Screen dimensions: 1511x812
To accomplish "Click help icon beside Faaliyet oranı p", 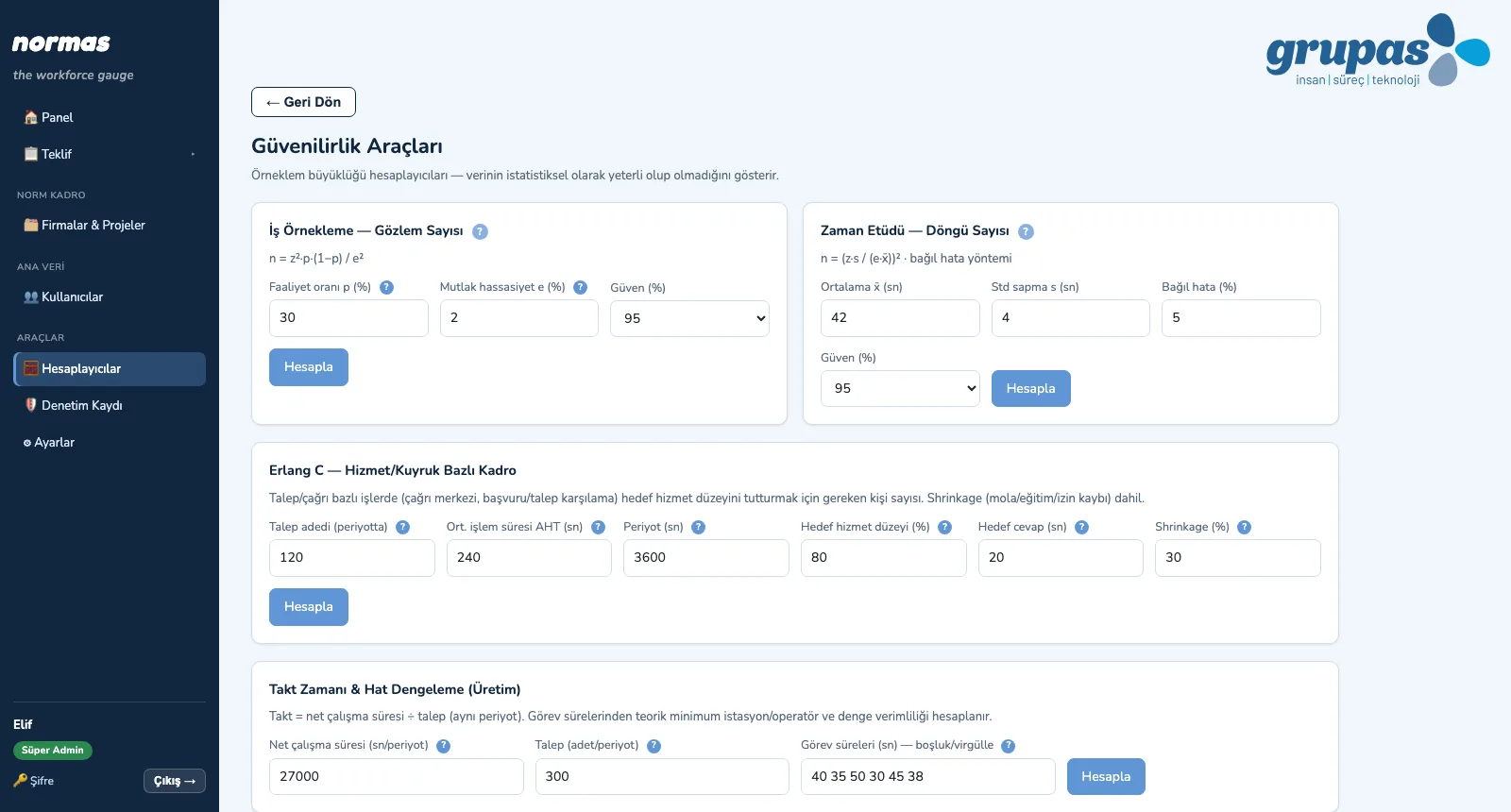I will (x=386, y=287).
